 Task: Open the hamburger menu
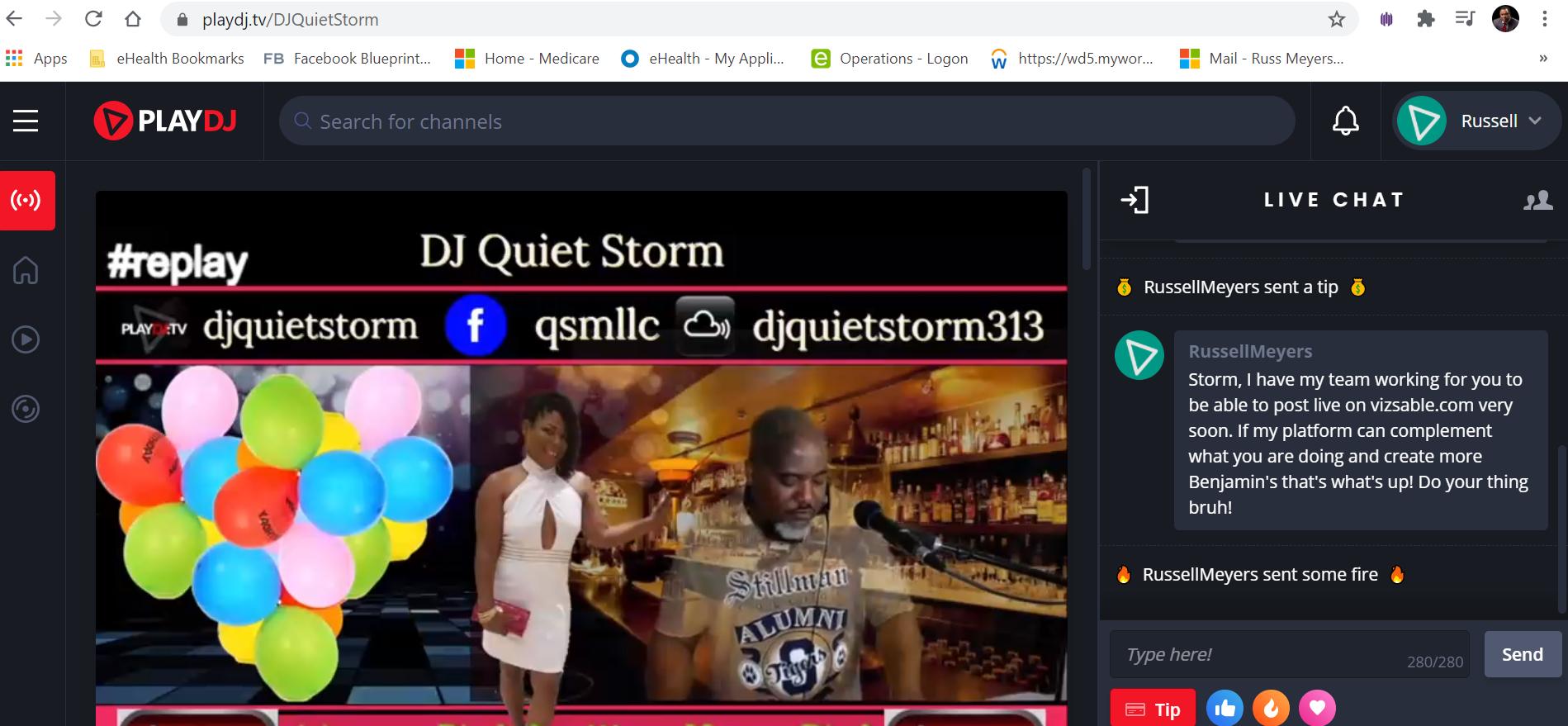click(x=26, y=121)
